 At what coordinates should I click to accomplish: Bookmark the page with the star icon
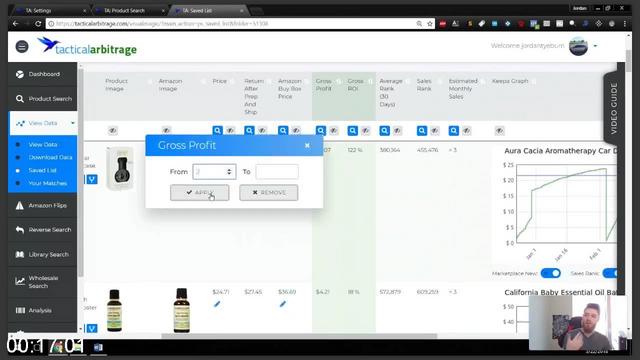pyautogui.click(x=430, y=24)
